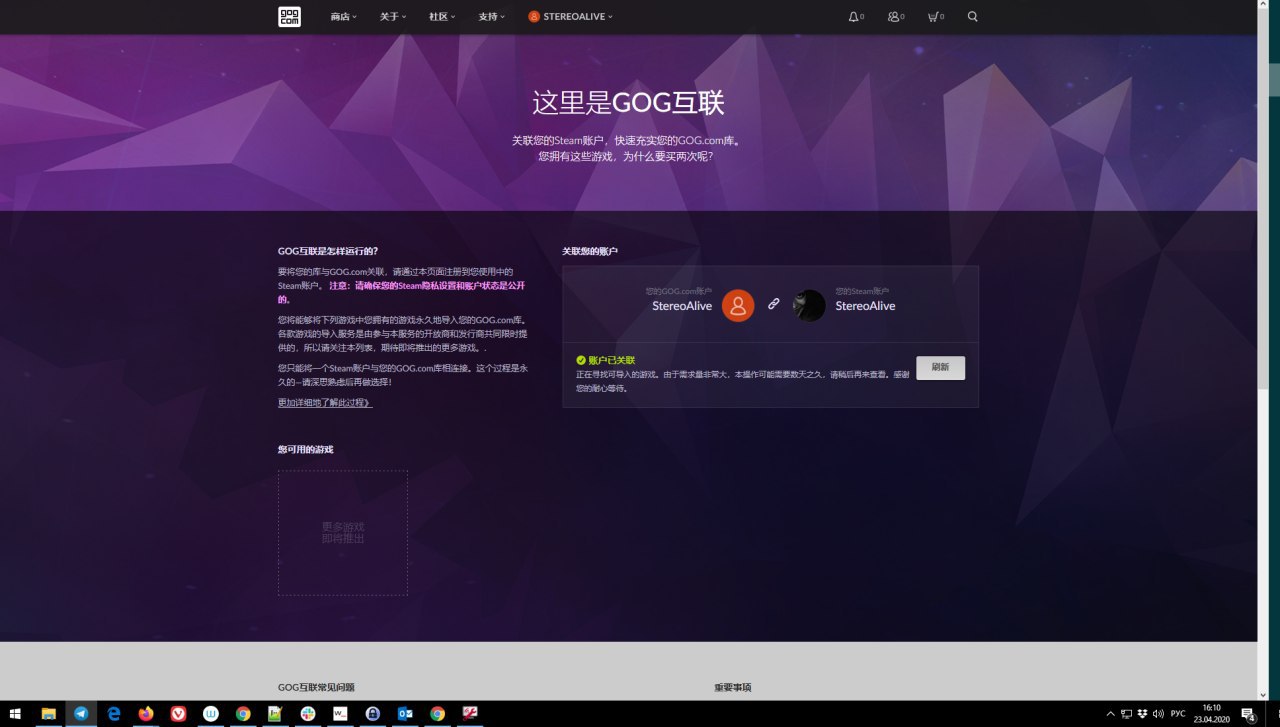Click the 您可用的游戏 heading
This screenshot has width=1280, height=727.
click(306, 449)
